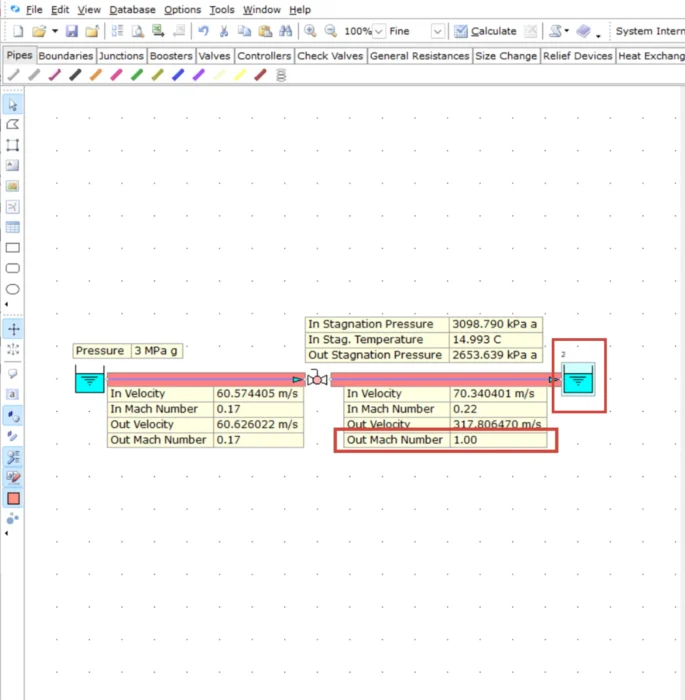The width and height of the screenshot is (685, 700).
Task: Select the ellipse shape tool
Action: (x=13, y=289)
